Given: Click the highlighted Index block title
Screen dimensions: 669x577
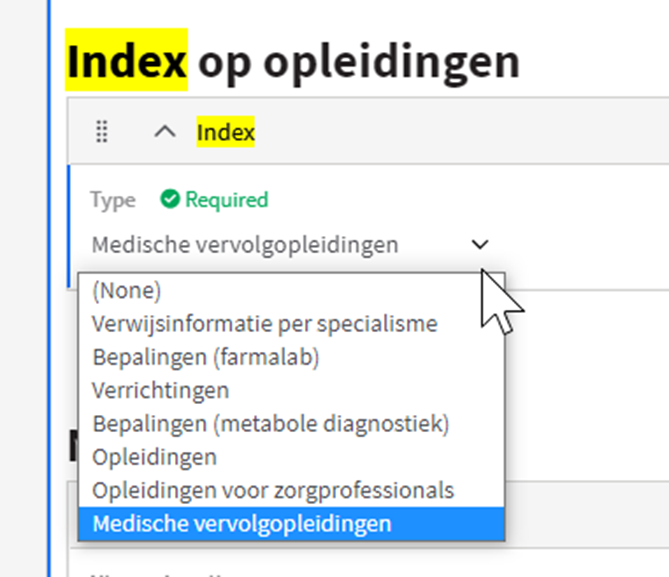Looking at the screenshot, I should coord(226,131).
